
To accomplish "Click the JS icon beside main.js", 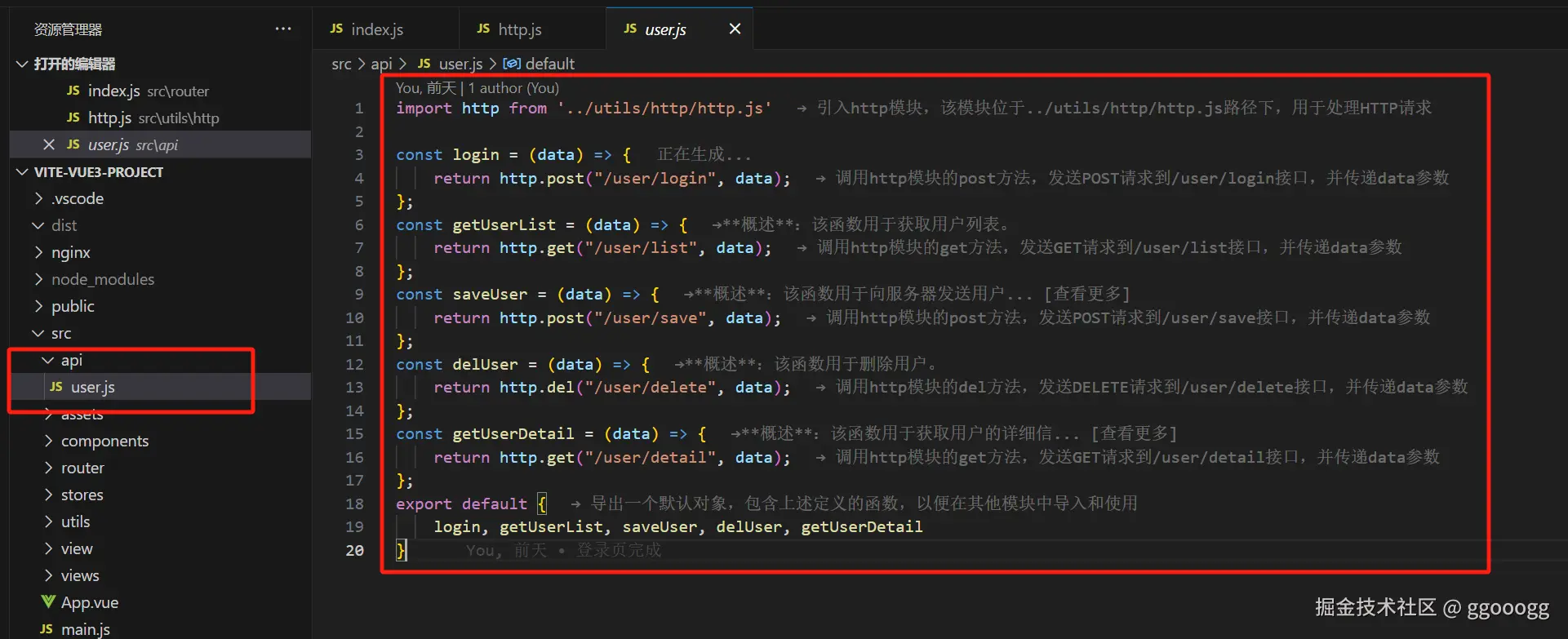I will coord(47,629).
